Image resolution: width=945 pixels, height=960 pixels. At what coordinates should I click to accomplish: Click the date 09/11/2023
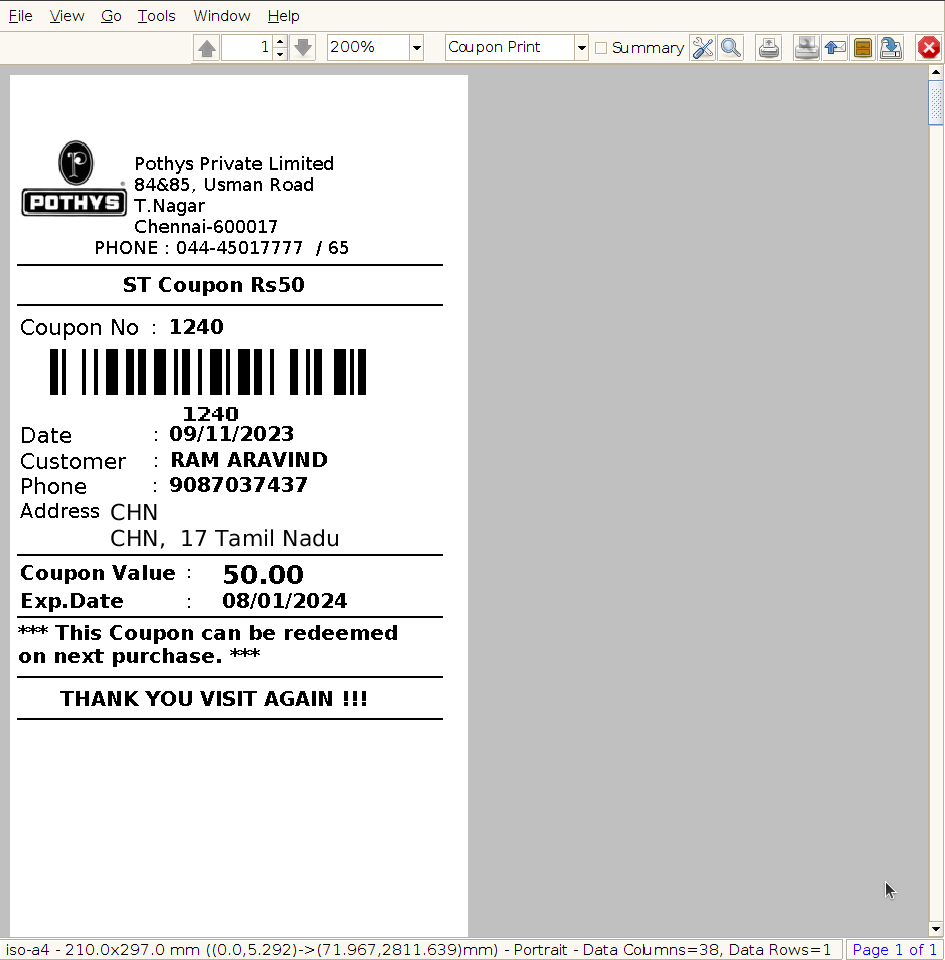point(231,434)
